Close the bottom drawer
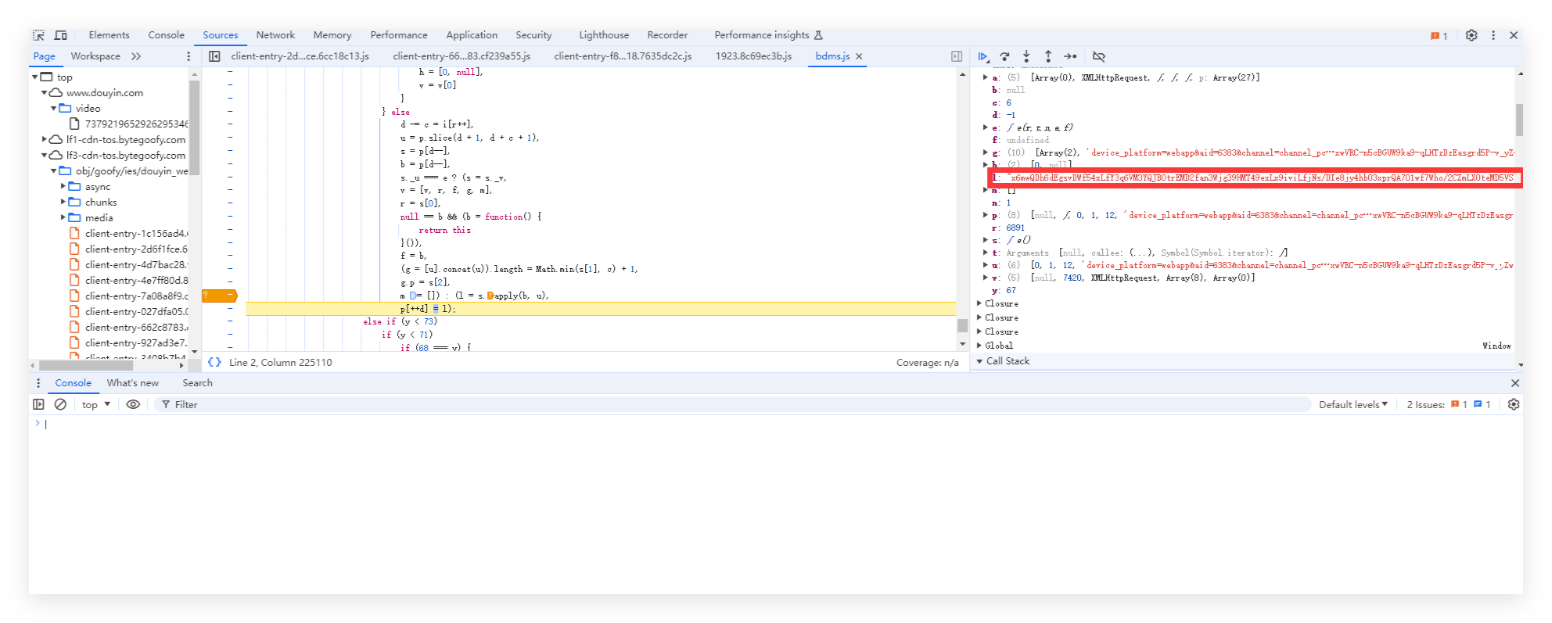This screenshot has height=623, width=1552. pos(1514,383)
